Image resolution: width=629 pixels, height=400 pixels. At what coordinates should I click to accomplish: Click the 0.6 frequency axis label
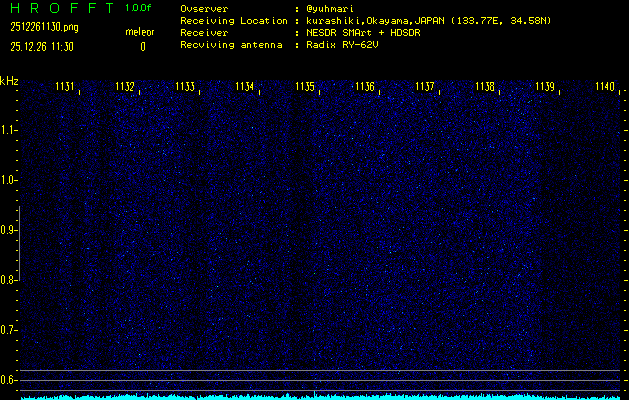click(9, 379)
